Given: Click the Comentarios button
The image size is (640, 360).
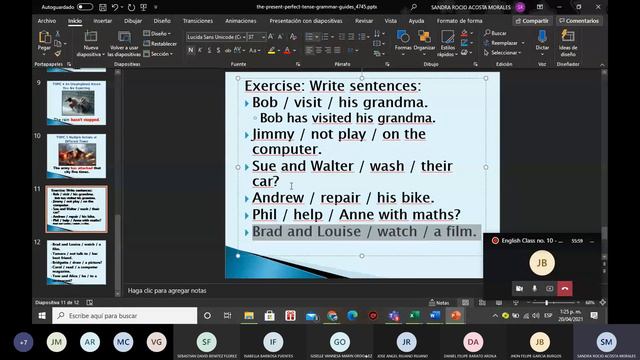Looking at the screenshot, I should click(x=579, y=21).
